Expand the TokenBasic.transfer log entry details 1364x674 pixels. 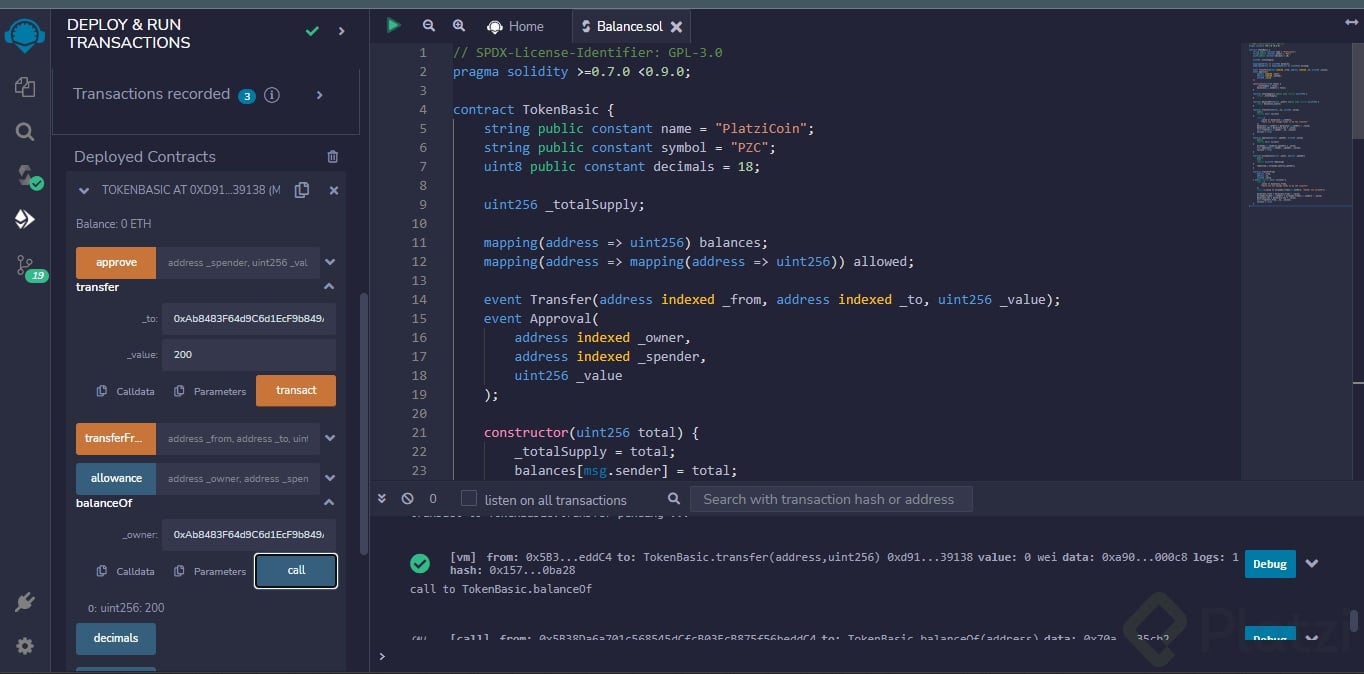(x=1312, y=564)
